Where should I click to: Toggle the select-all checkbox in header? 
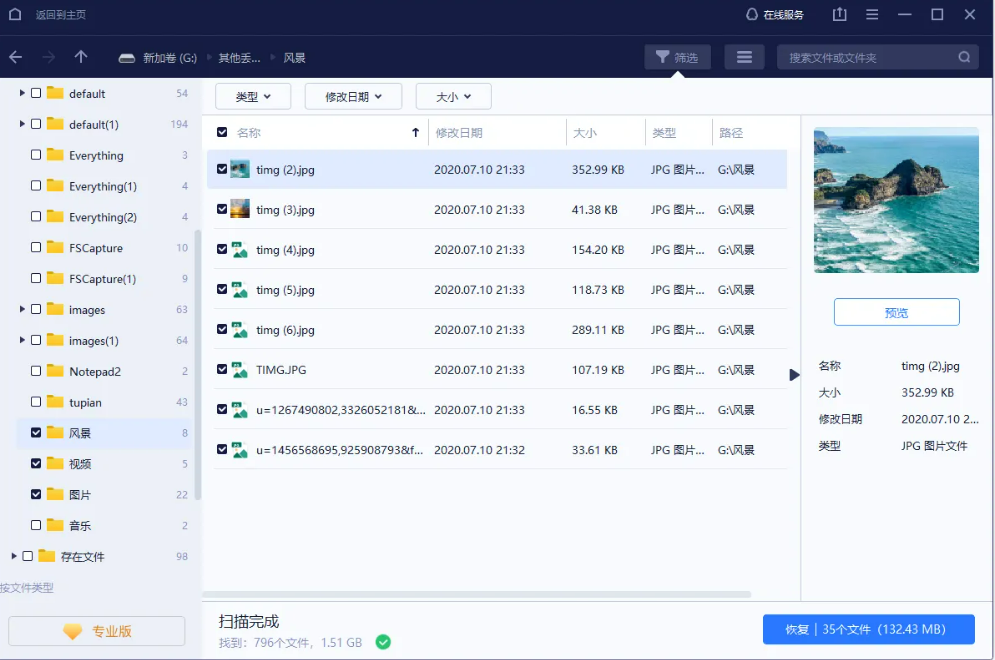(x=222, y=132)
